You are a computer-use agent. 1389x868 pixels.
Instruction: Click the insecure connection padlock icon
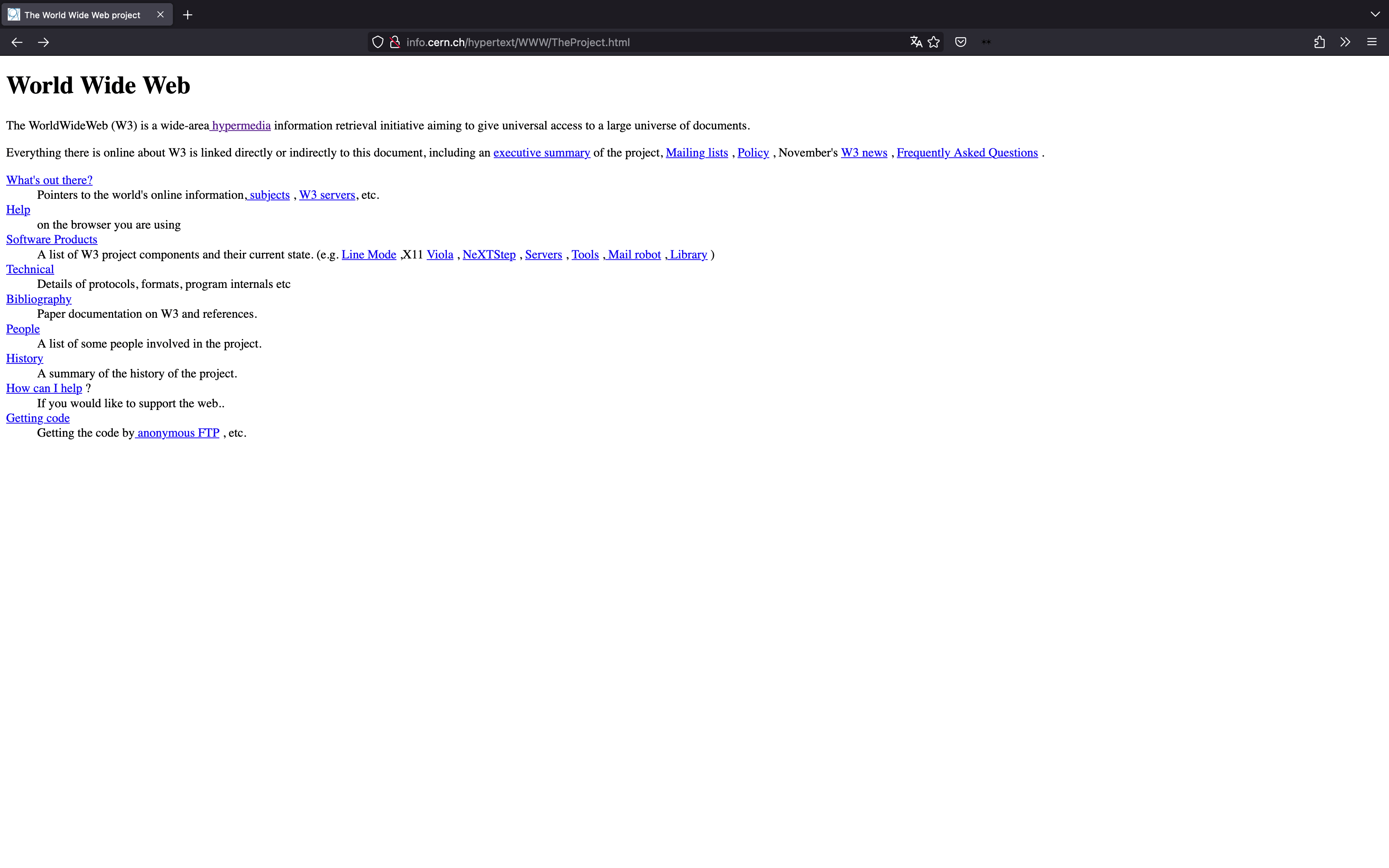[395, 42]
